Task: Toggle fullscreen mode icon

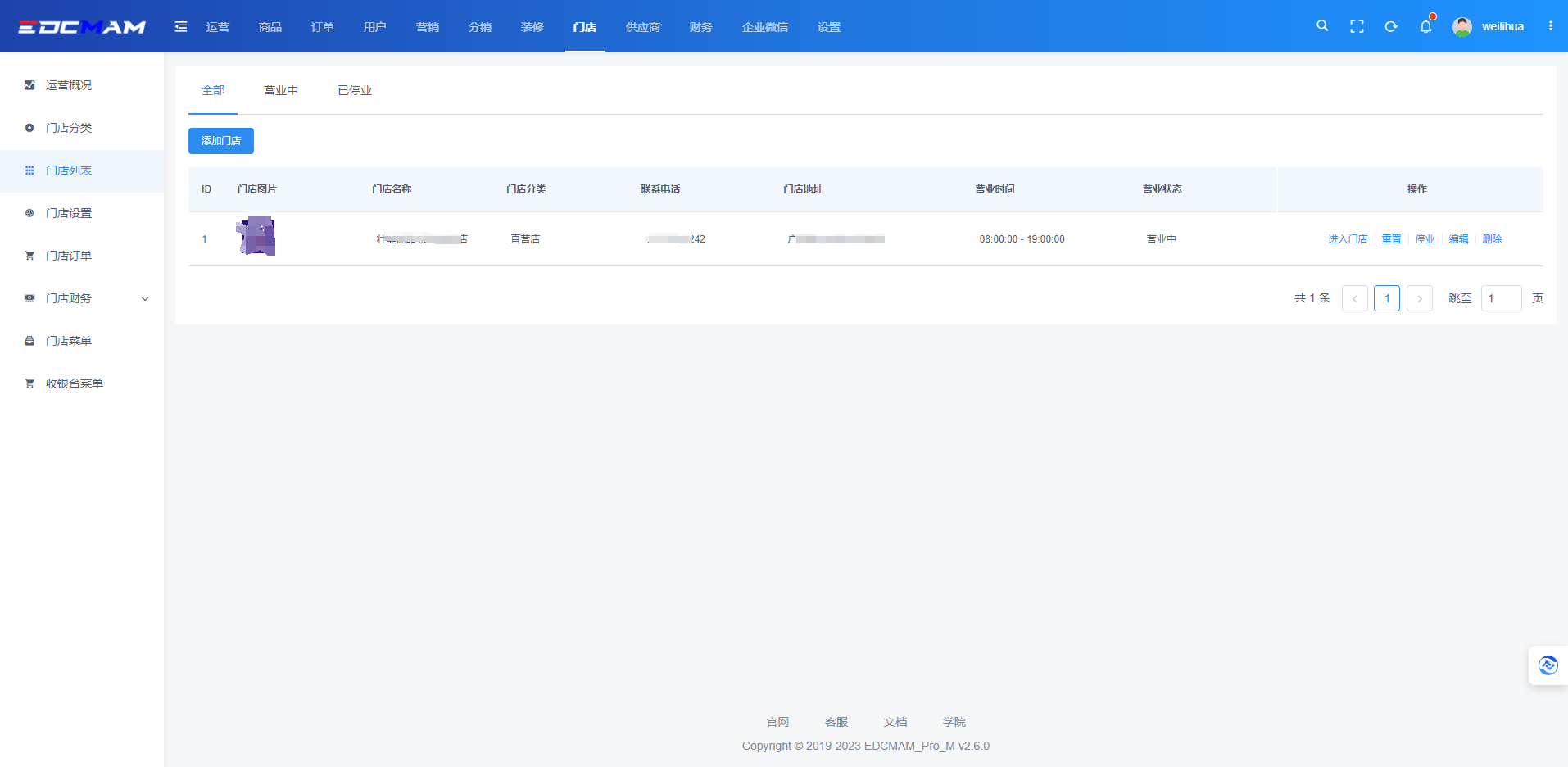Action: [x=1357, y=26]
